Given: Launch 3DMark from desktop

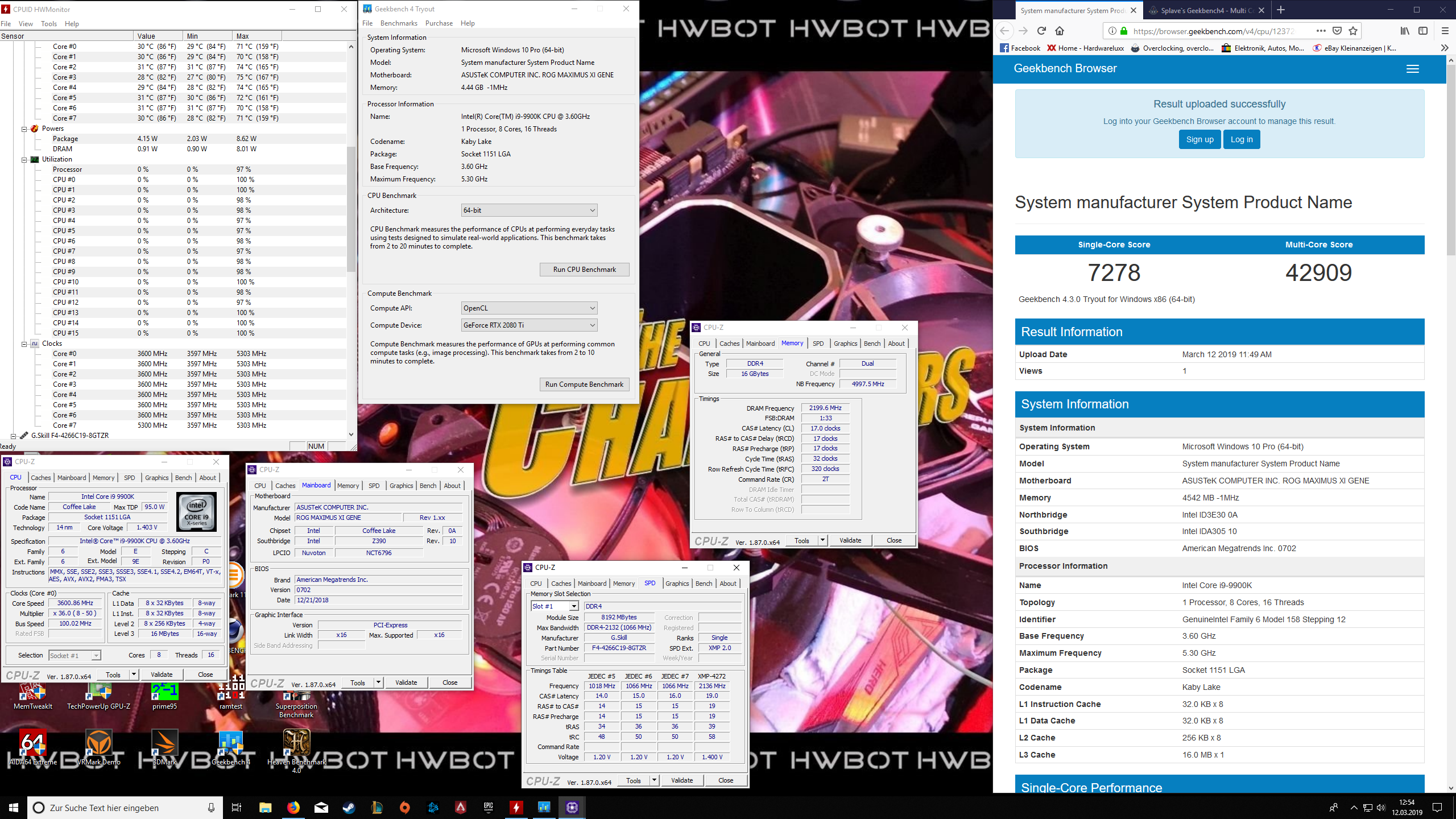Looking at the screenshot, I should click(164, 747).
